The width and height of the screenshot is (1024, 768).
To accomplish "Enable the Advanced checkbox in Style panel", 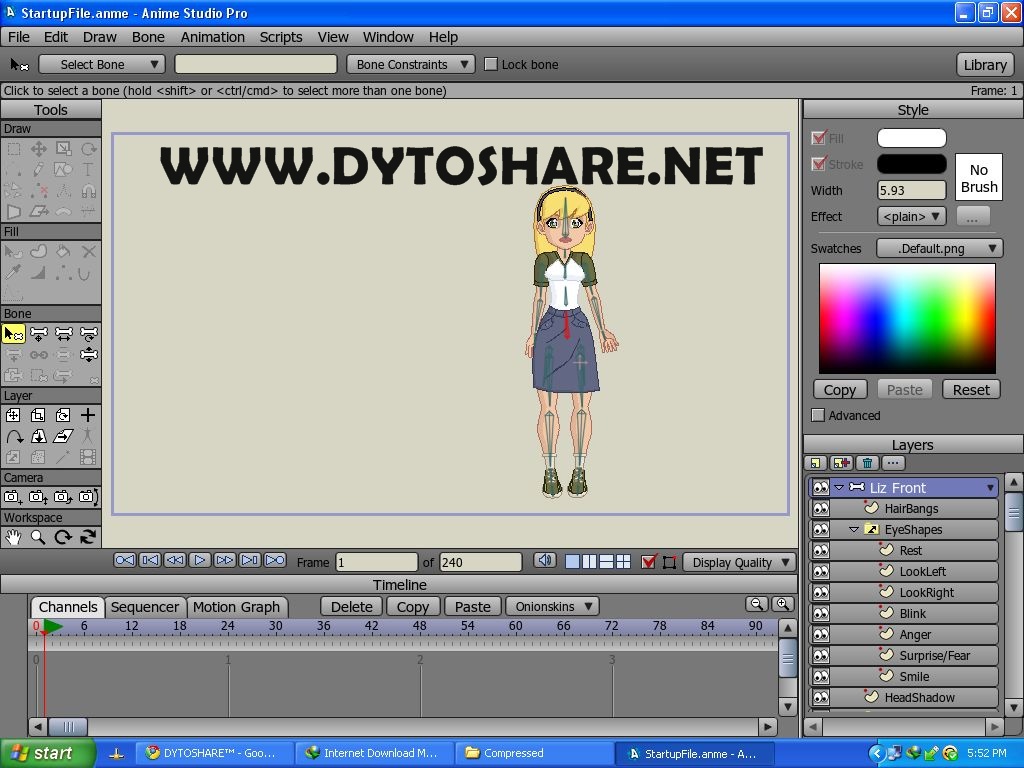I will [x=818, y=415].
